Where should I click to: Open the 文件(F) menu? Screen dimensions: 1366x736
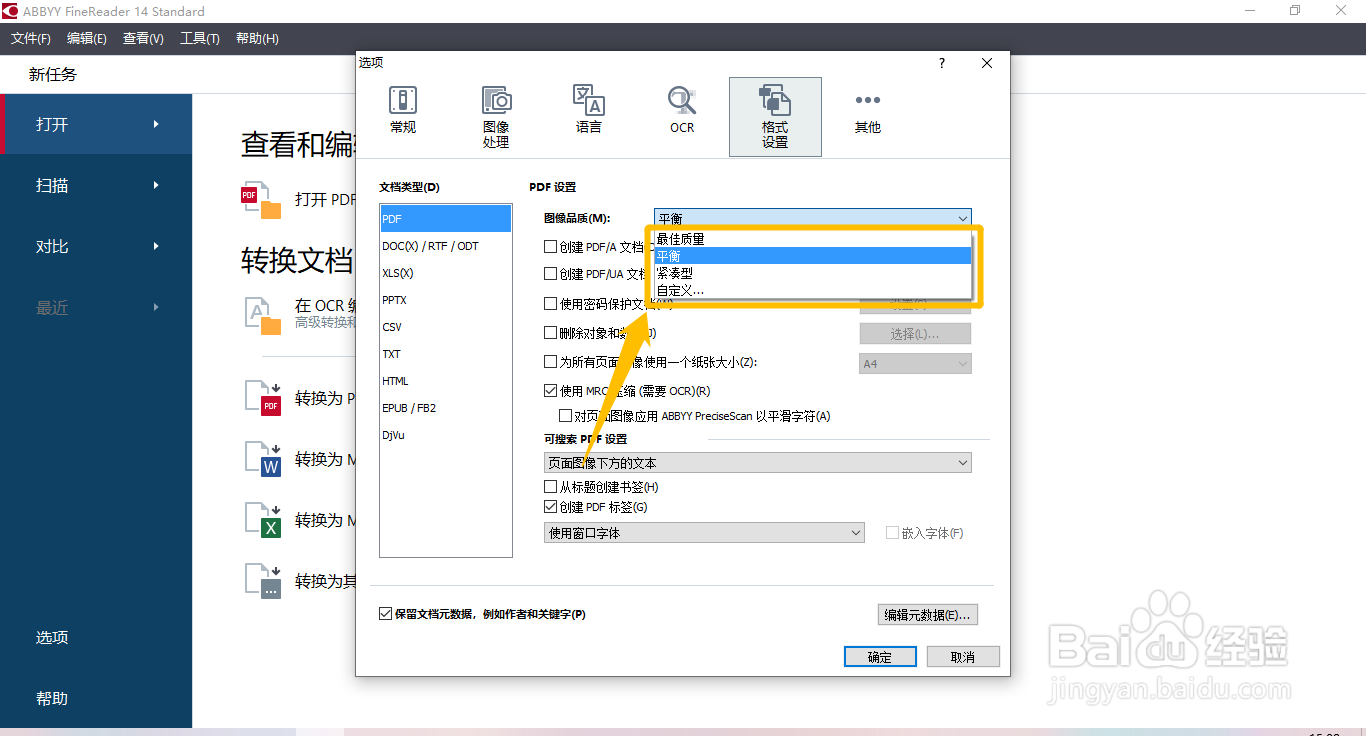click(x=31, y=38)
